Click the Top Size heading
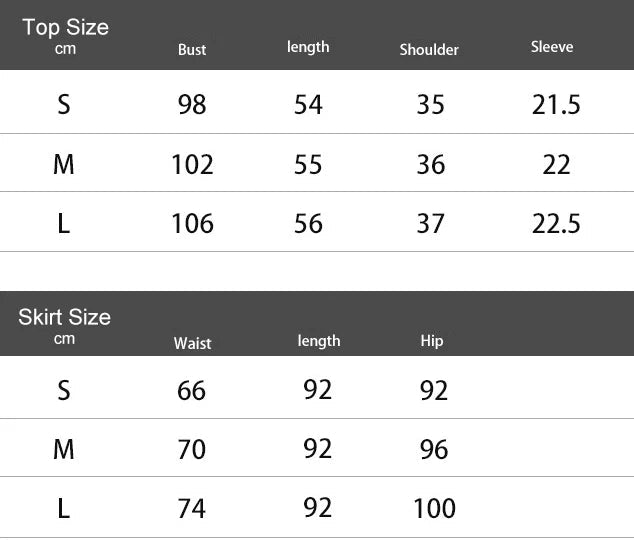 point(65,27)
